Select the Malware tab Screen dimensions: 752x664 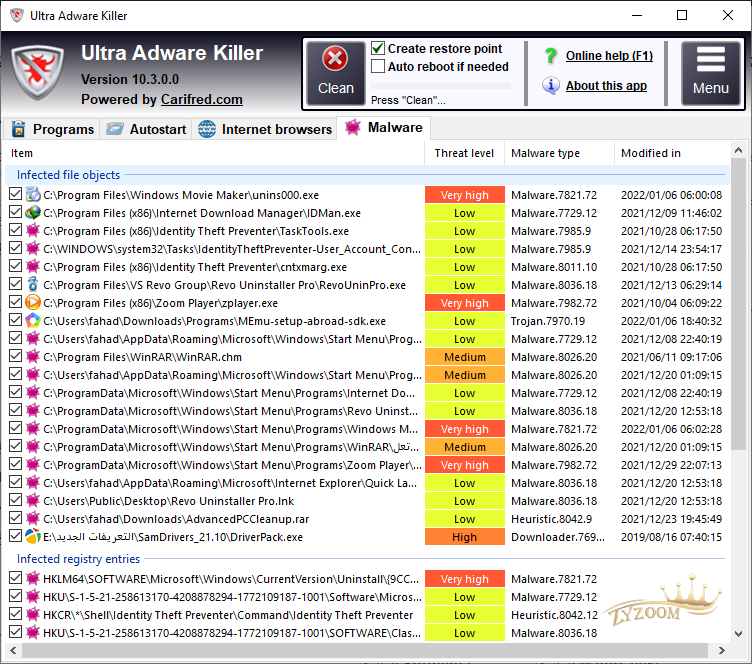(384, 128)
